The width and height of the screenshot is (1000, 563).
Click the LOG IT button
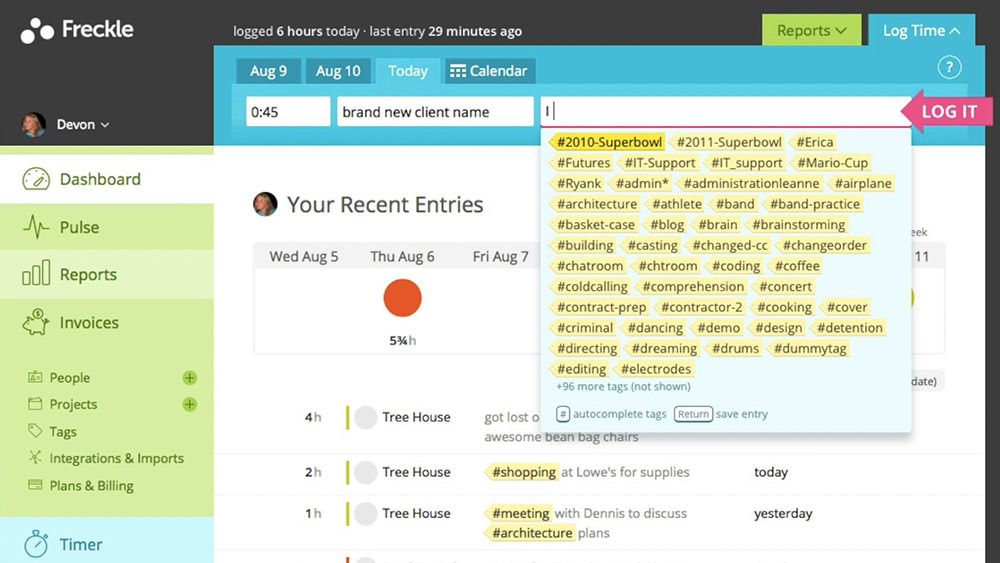click(948, 111)
